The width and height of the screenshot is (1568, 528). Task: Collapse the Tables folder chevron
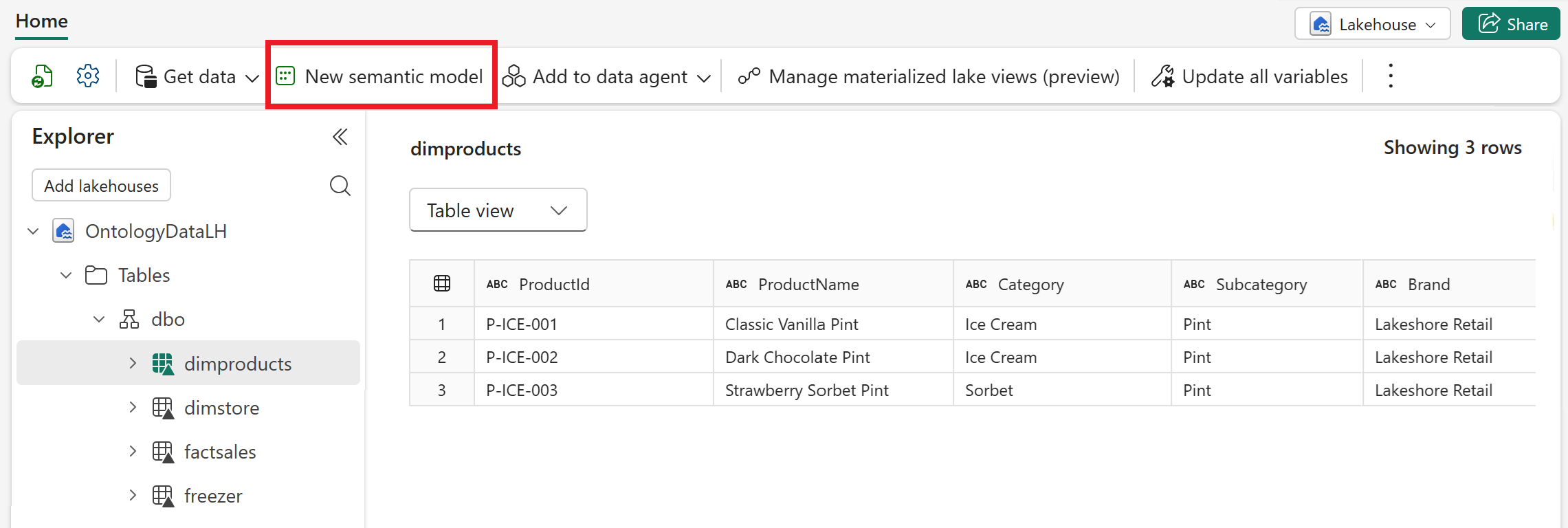tap(66, 276)
